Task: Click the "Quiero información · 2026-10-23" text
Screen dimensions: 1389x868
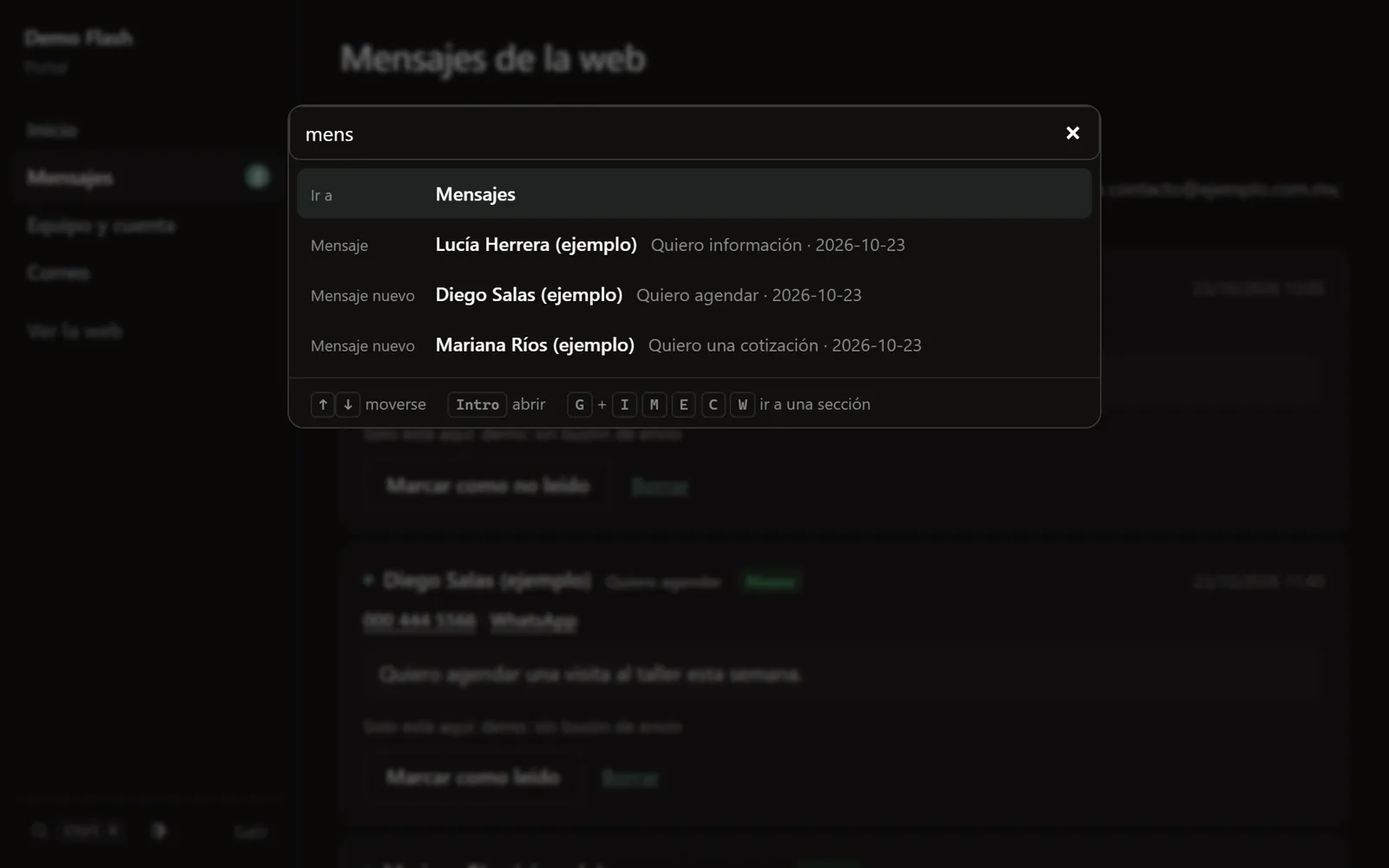Action: (778, 246)
